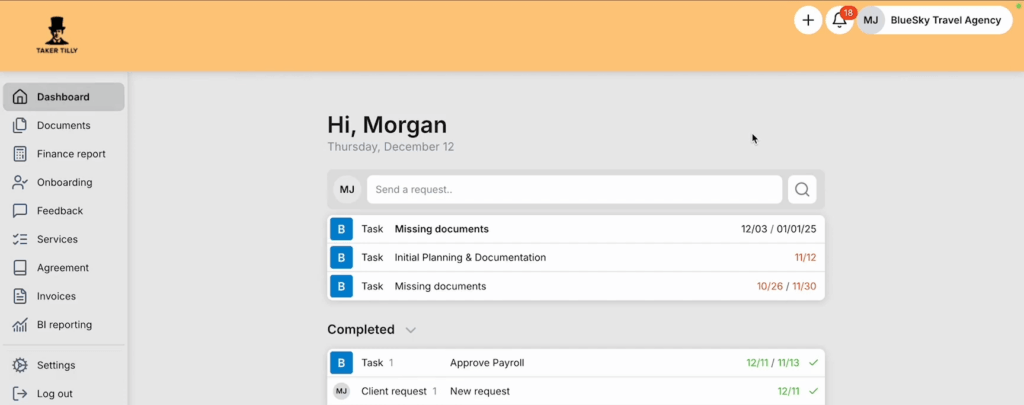Open the Initial Planning & Documentation task
Image resolution: width=1024 pixels, height=405 pixels.
click(470, 258)
